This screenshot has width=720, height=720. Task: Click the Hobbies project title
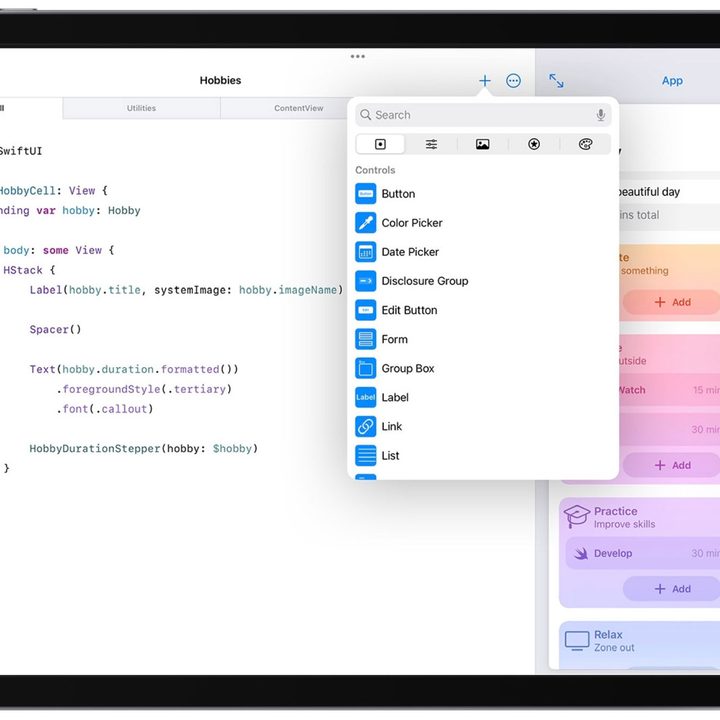220,80
